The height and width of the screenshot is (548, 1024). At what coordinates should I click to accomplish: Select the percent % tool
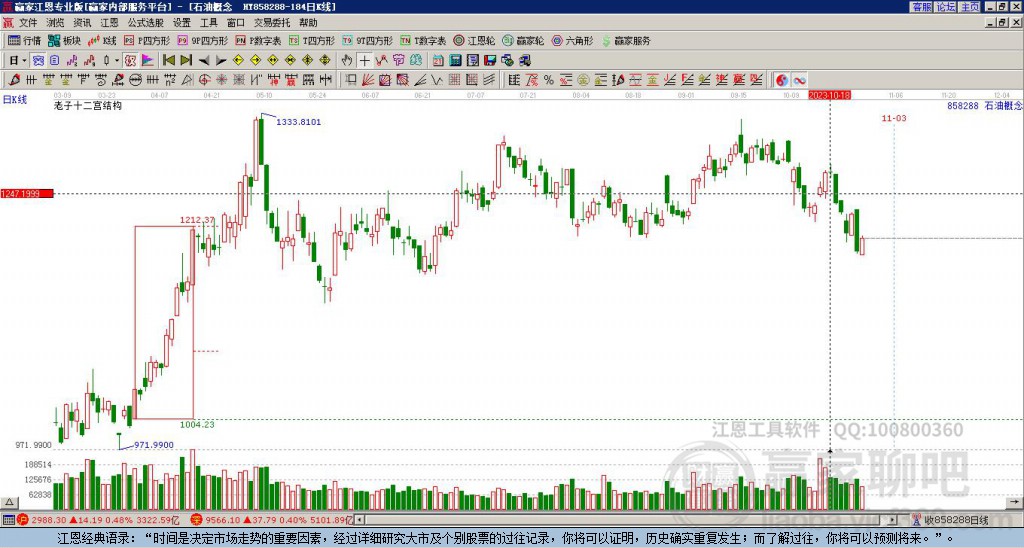(x=549, y=80)
